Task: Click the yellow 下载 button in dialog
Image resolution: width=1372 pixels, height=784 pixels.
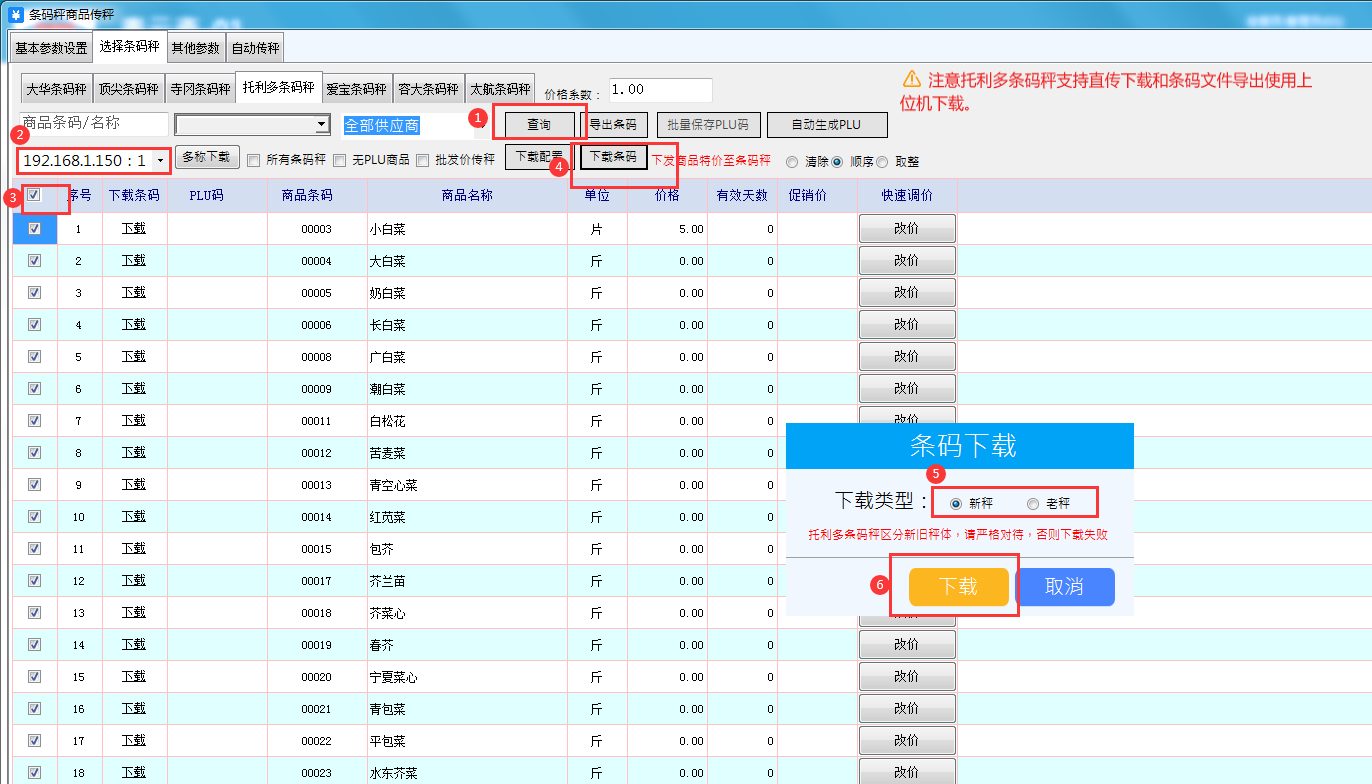Action: tap(958, 587)
